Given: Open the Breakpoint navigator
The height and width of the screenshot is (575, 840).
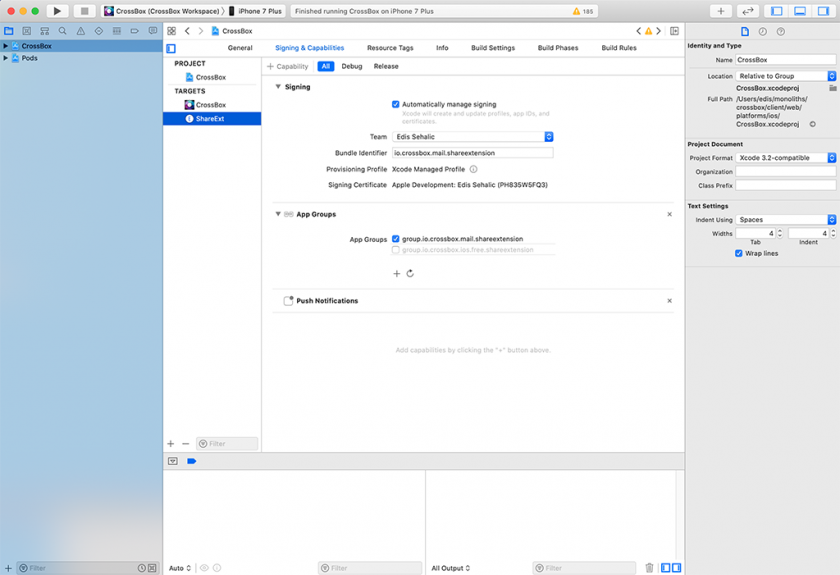Looking at the screenshot, I should (134, 31).
